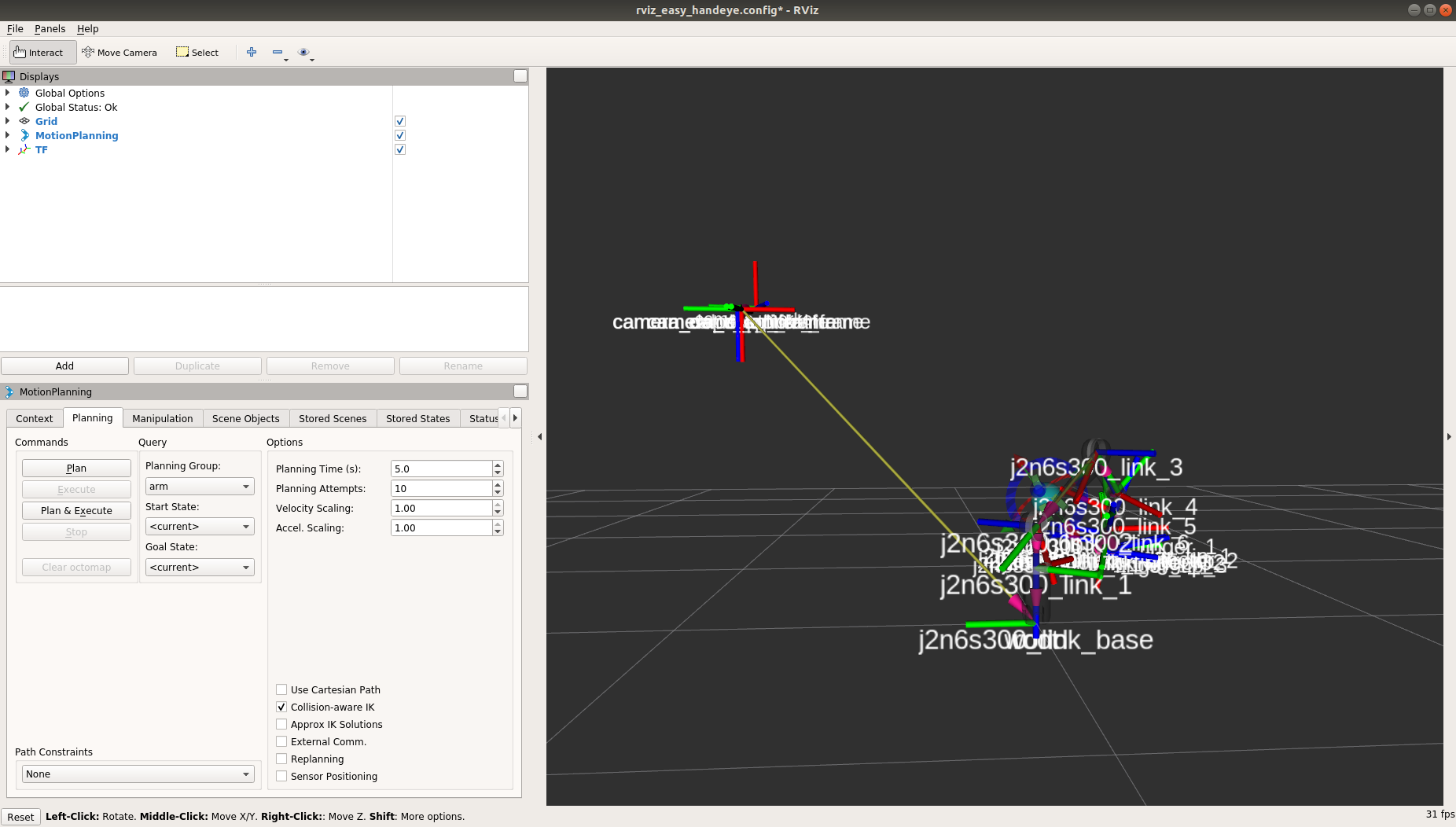This screenshot has width=1456, height=827.
Task: Enable the Use Cartesian Path option
Action: click(x=281, y=689)
